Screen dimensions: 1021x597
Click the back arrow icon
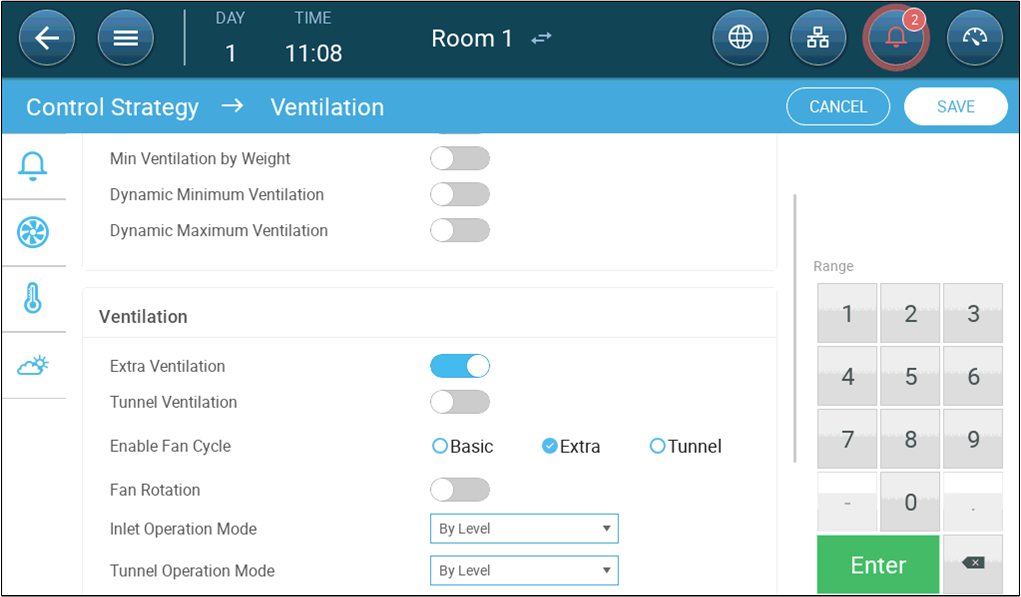coord(47,39)
